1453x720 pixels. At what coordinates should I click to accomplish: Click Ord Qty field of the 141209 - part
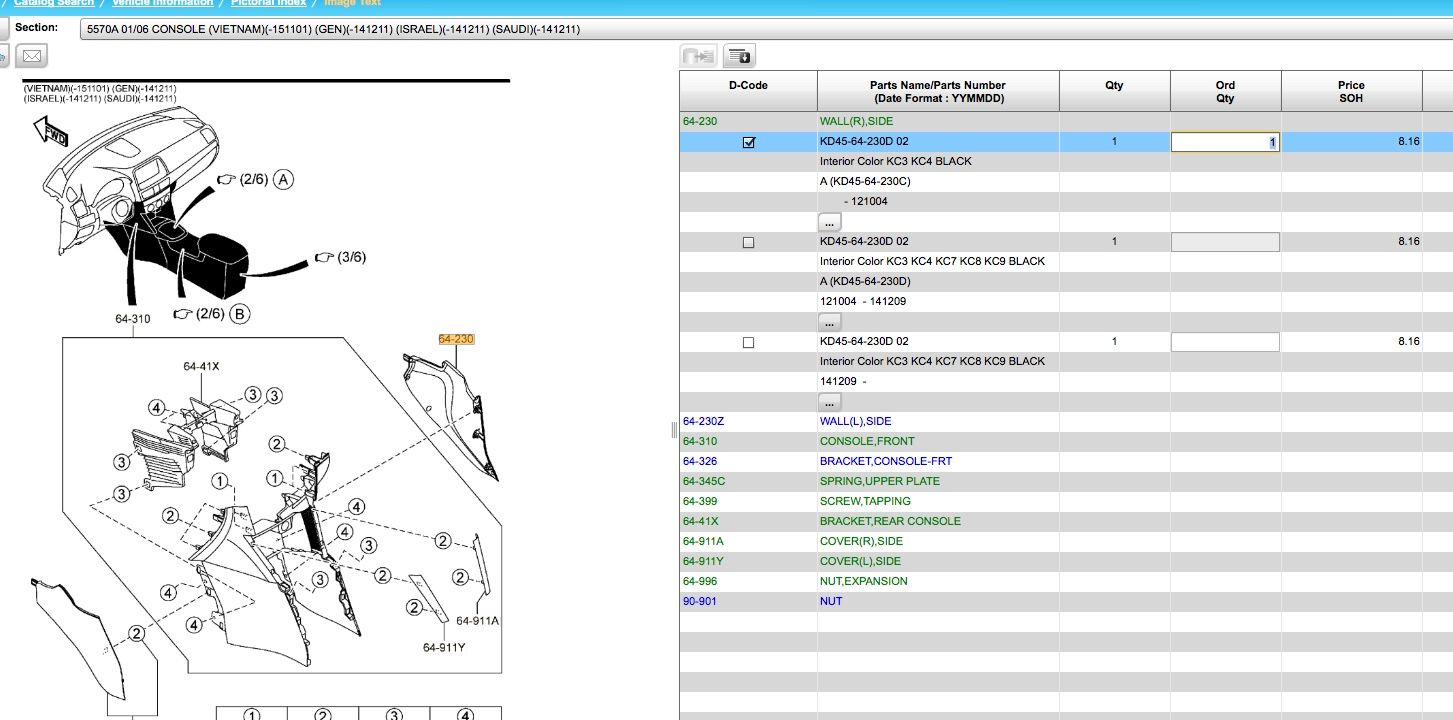coord(1225,342)
